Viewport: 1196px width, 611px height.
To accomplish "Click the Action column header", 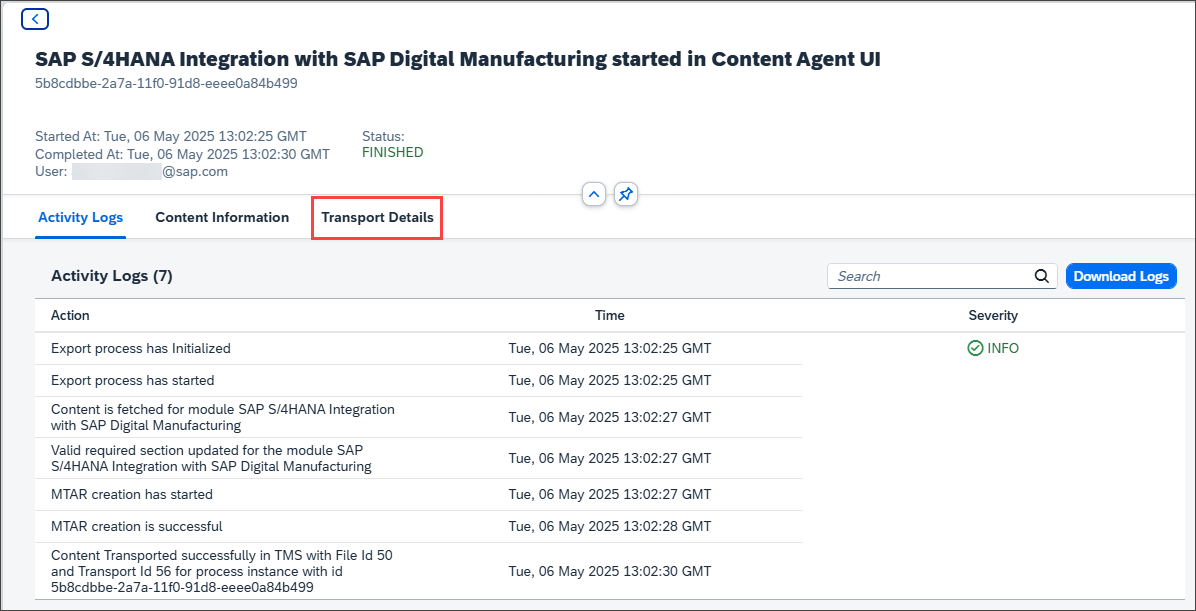I will click(70, 315).
